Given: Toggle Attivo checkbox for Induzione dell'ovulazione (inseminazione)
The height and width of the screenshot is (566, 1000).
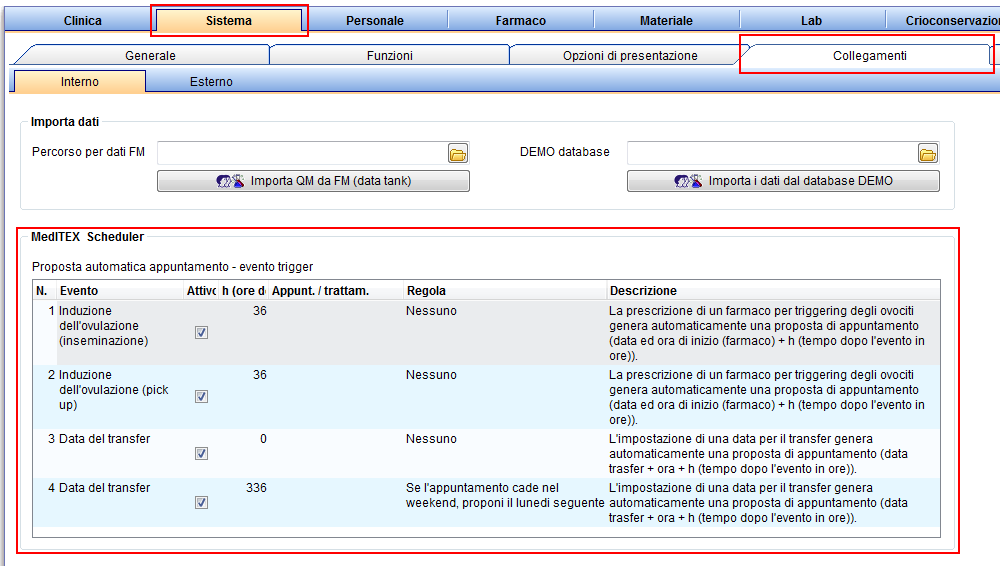Looking at the screenshot, I should click(202, 332).
